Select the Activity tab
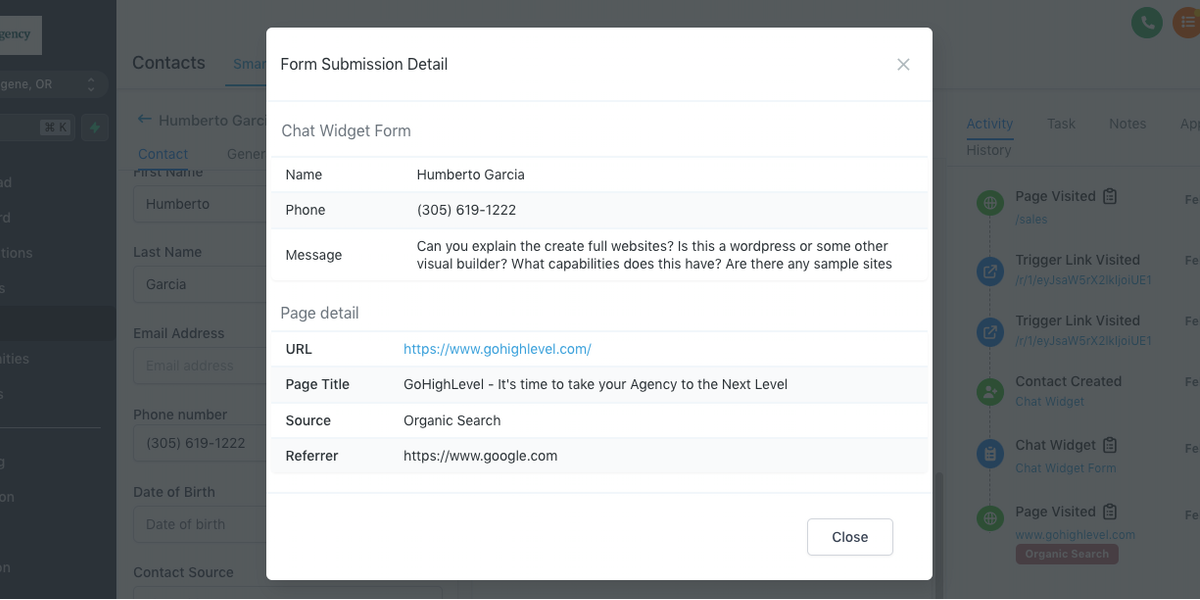This screenshot has width=1200, height=600. (989, 123)
